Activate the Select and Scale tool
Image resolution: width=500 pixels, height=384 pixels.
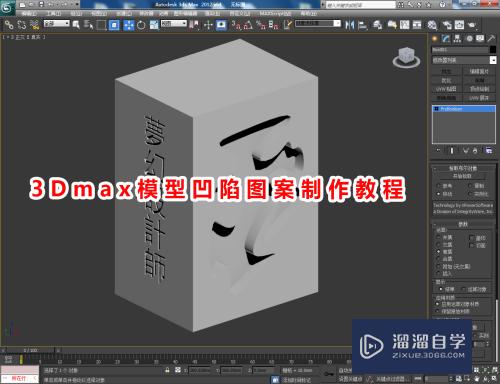pyautogui.click(x=154, y=25)
